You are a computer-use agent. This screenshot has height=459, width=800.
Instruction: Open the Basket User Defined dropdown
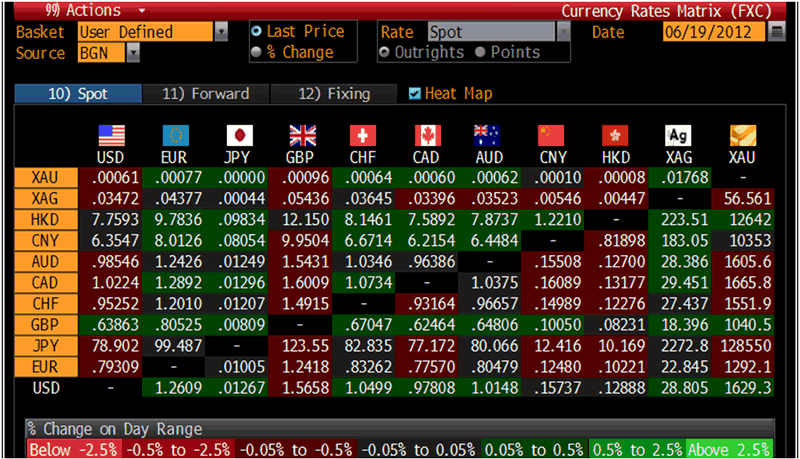click(x=221, y=32)
